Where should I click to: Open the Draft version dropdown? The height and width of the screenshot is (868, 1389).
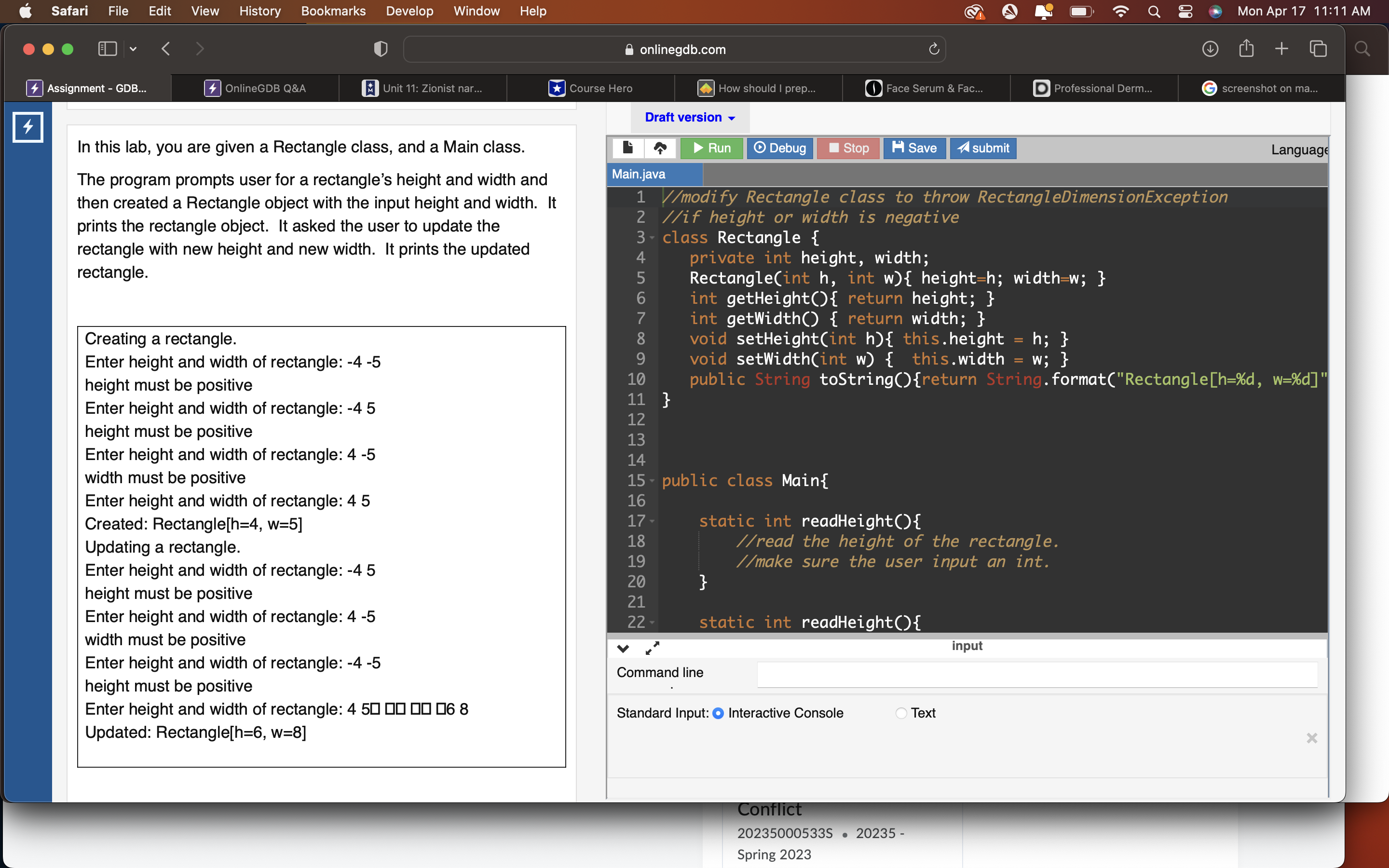coord(689,118)
